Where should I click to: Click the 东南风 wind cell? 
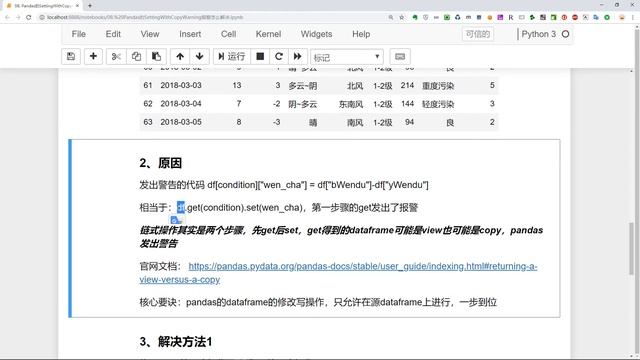coord(351,104)
